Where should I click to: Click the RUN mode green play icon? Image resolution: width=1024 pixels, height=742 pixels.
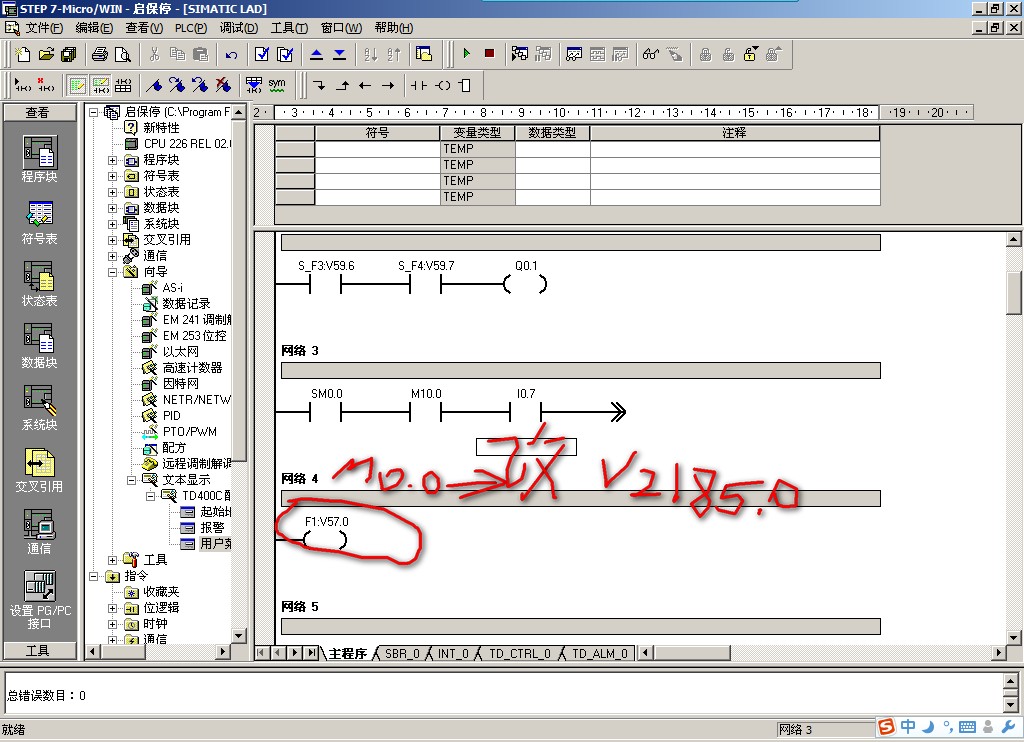(466, 54)
